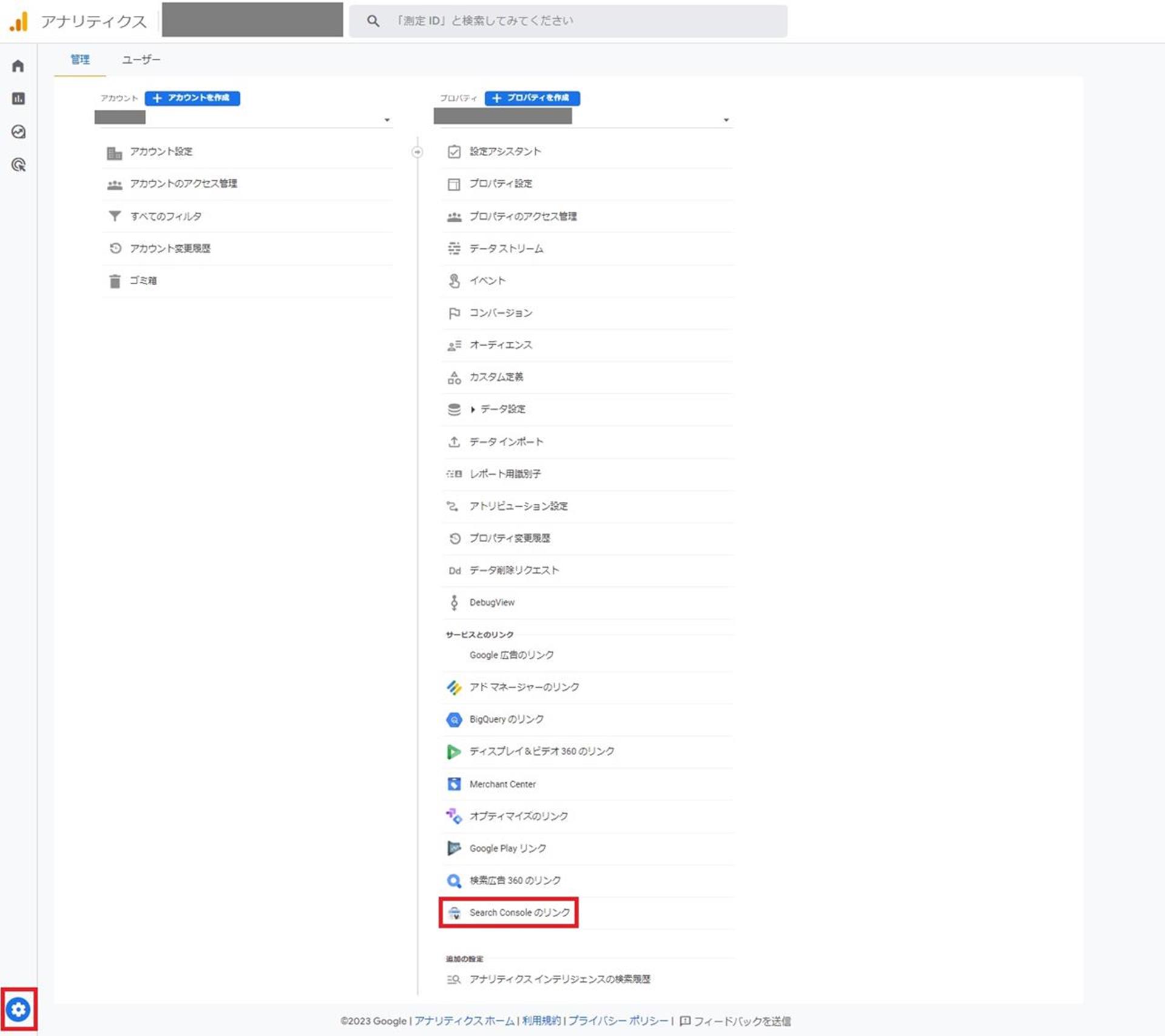This screenshot has height=1036, width=1165.
Task: Switch to the 管理 tab
Action: pos(80,59)
